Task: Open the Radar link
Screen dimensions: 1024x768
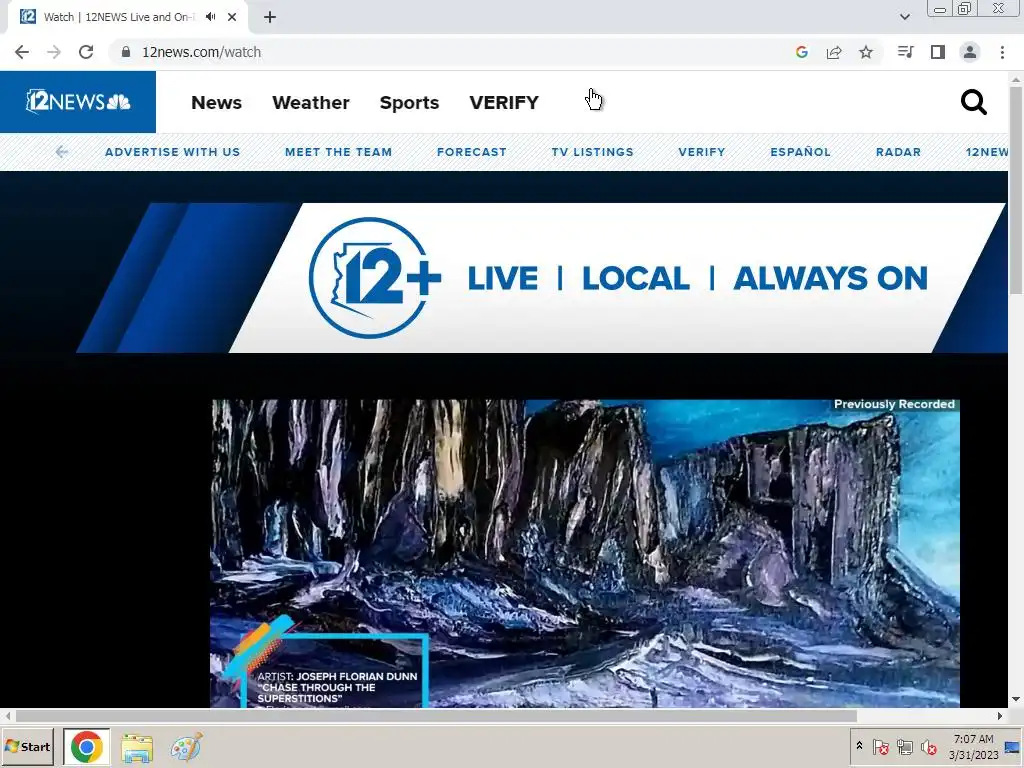Action: 898,152
